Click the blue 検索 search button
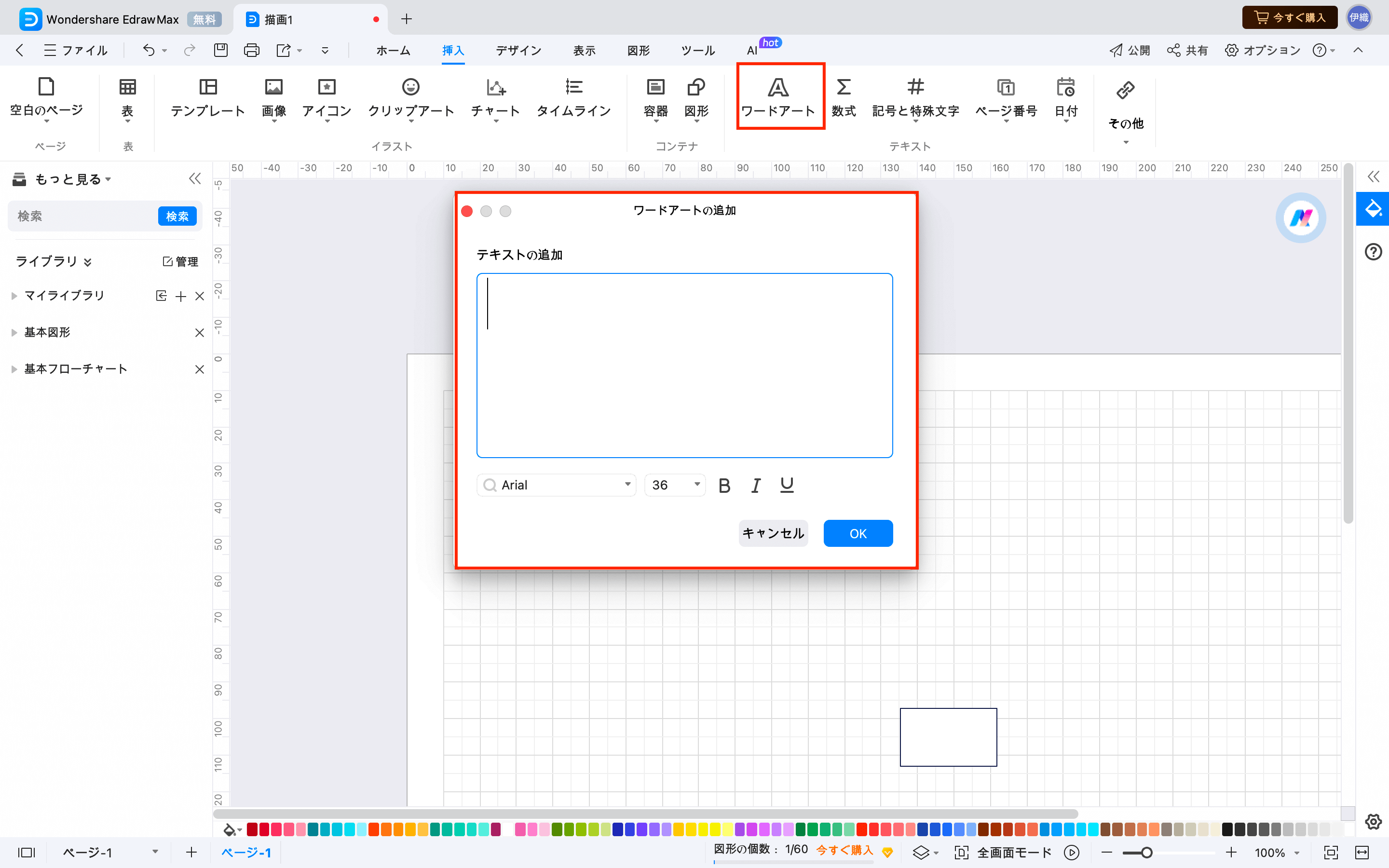The image size is (1389, 868). (177, 217)
